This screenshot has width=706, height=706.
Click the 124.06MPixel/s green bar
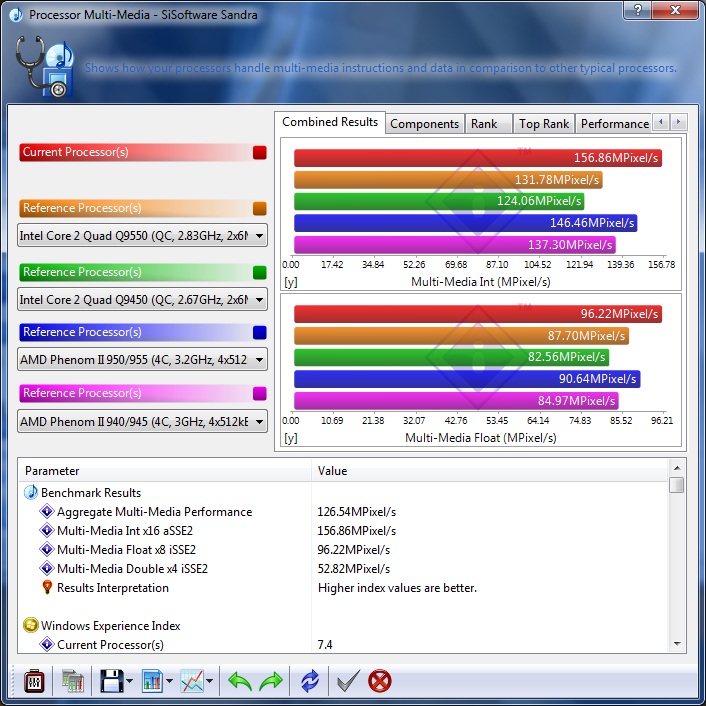(439, 201)
